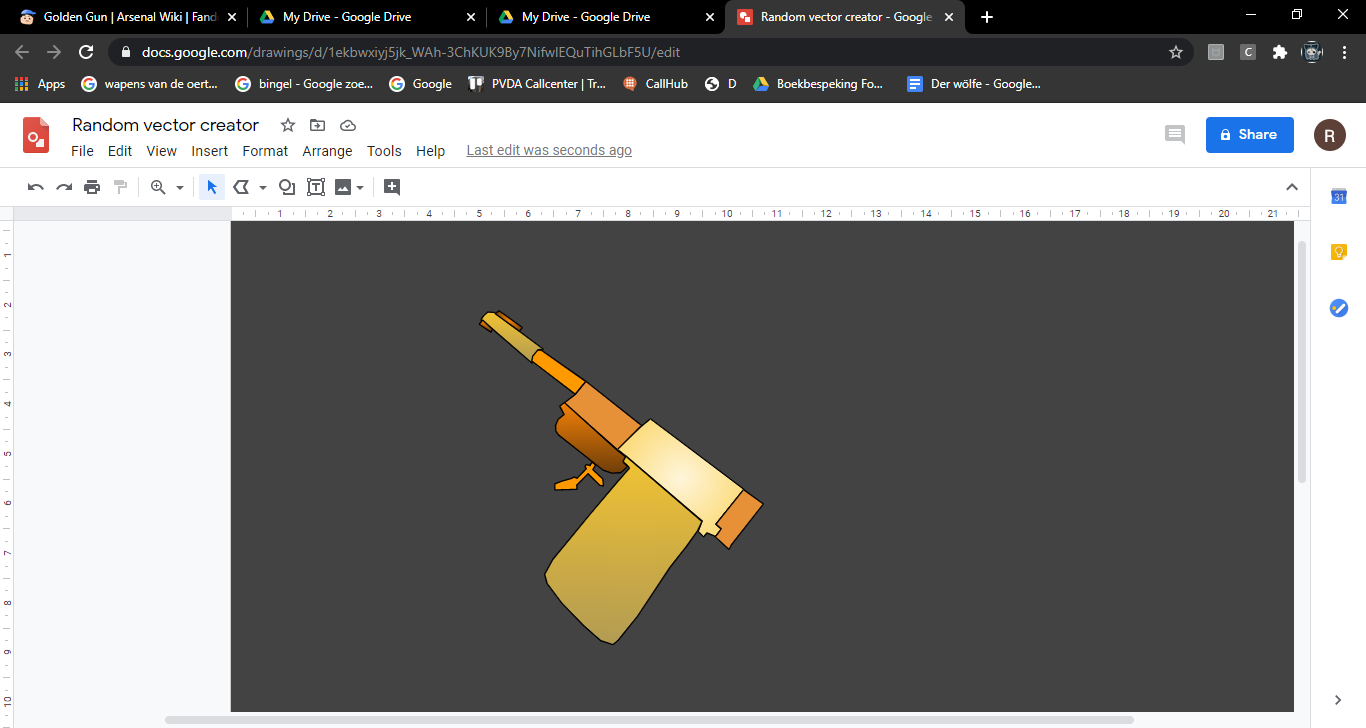The height and width of the screenshot is (728, 1366).
Task: Go back with the browser back arrow
Action: tap(22, 52)
